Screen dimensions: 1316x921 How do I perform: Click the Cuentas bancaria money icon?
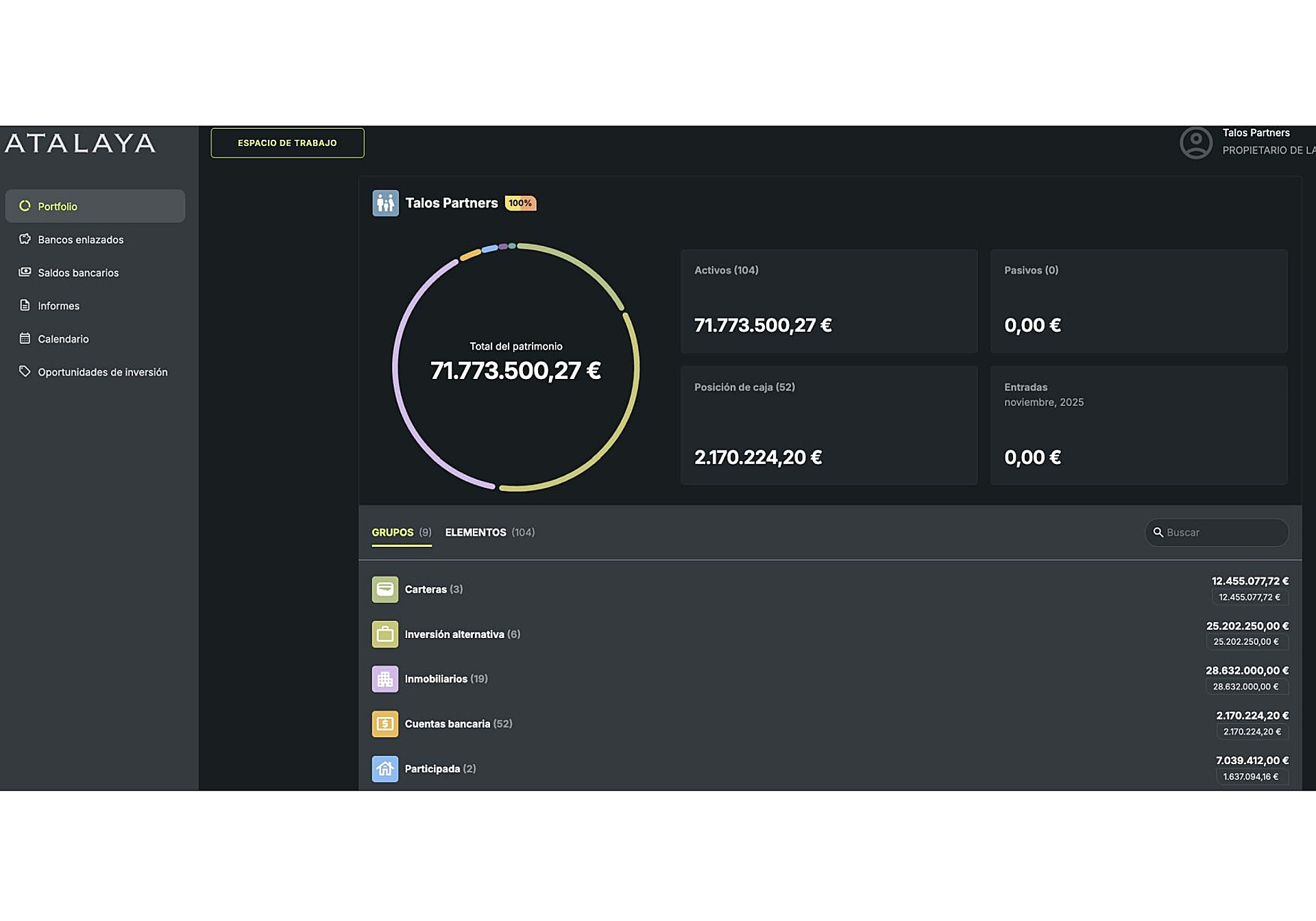[x=385, y=724]
